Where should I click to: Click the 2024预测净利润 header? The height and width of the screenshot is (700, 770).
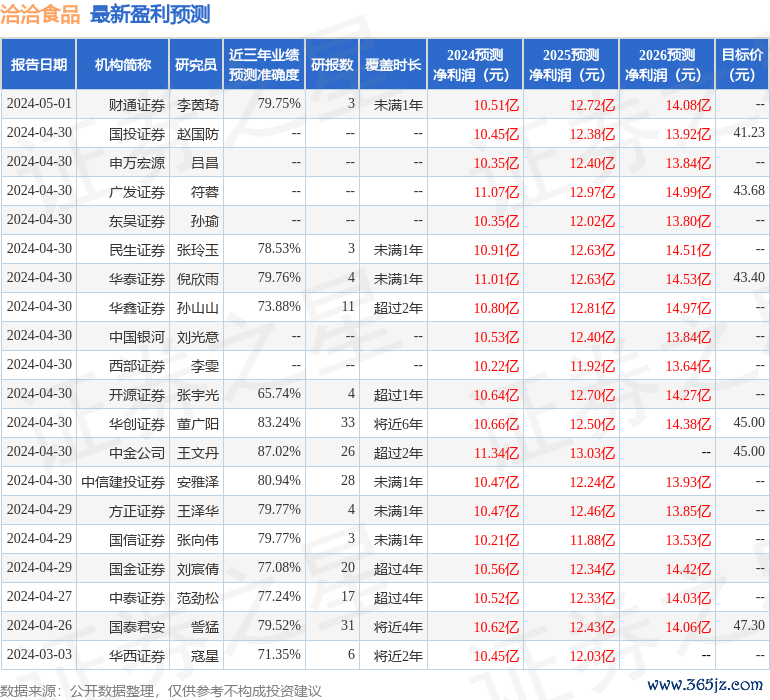(475, 64)
